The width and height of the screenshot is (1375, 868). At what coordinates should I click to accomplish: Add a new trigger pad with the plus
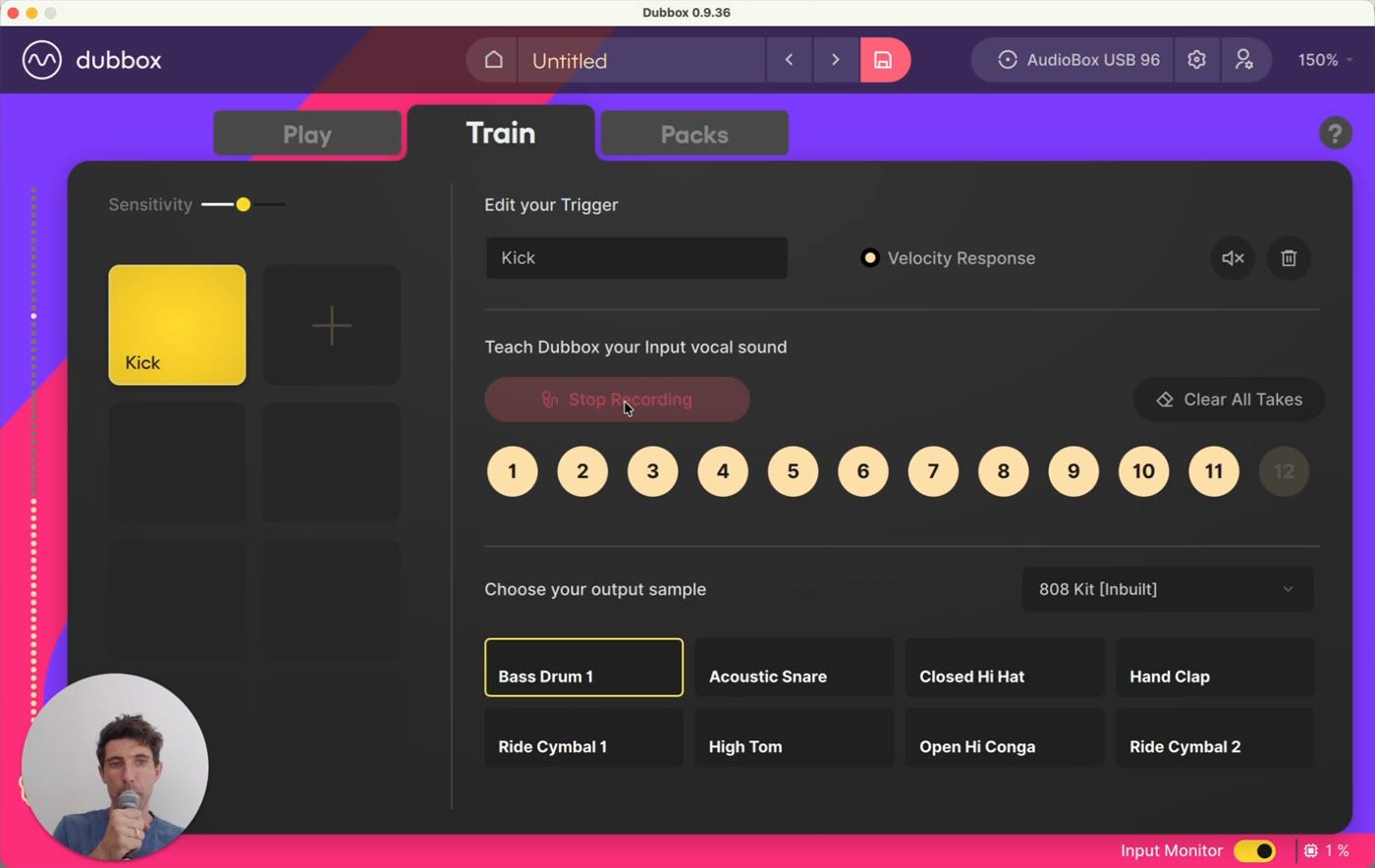332,325
